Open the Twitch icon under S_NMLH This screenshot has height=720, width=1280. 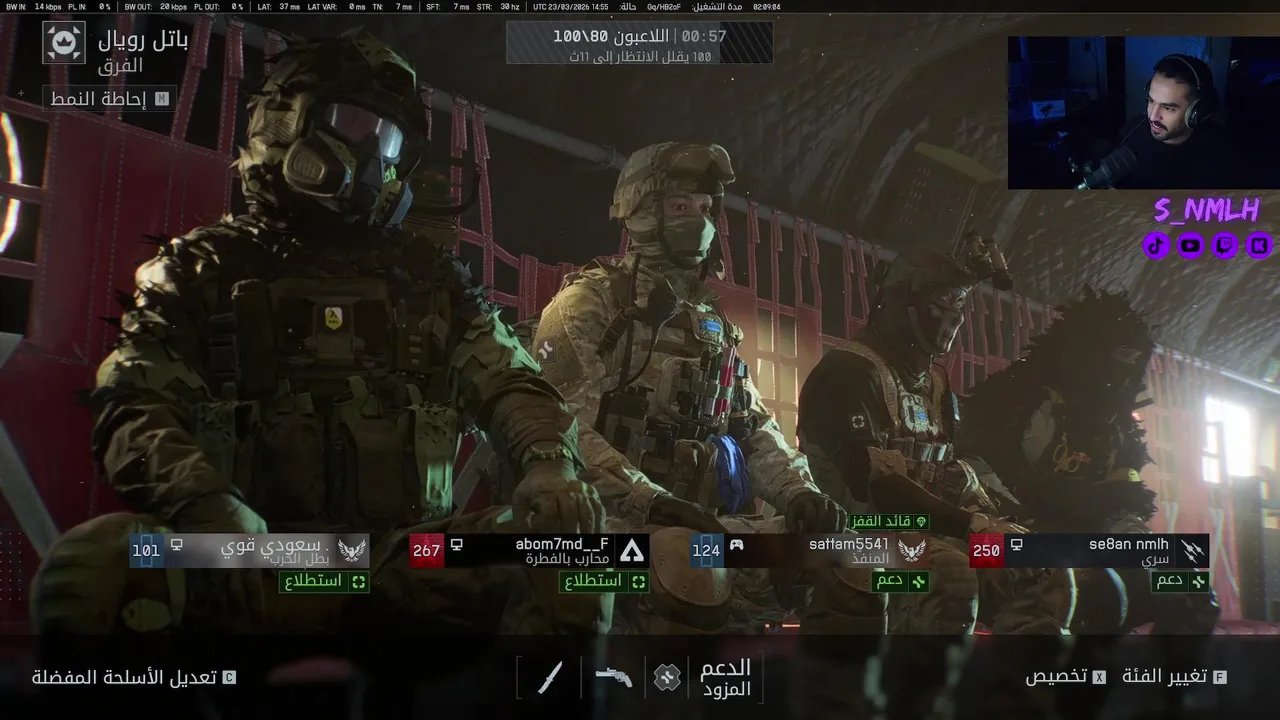(1225, 245)
